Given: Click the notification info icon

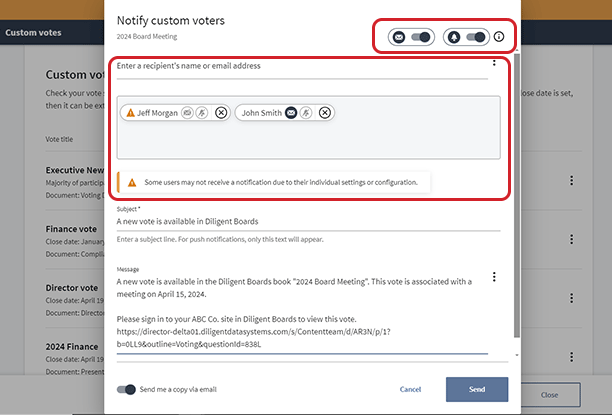Looking at the screenshot, I should [x=498, y=37].
